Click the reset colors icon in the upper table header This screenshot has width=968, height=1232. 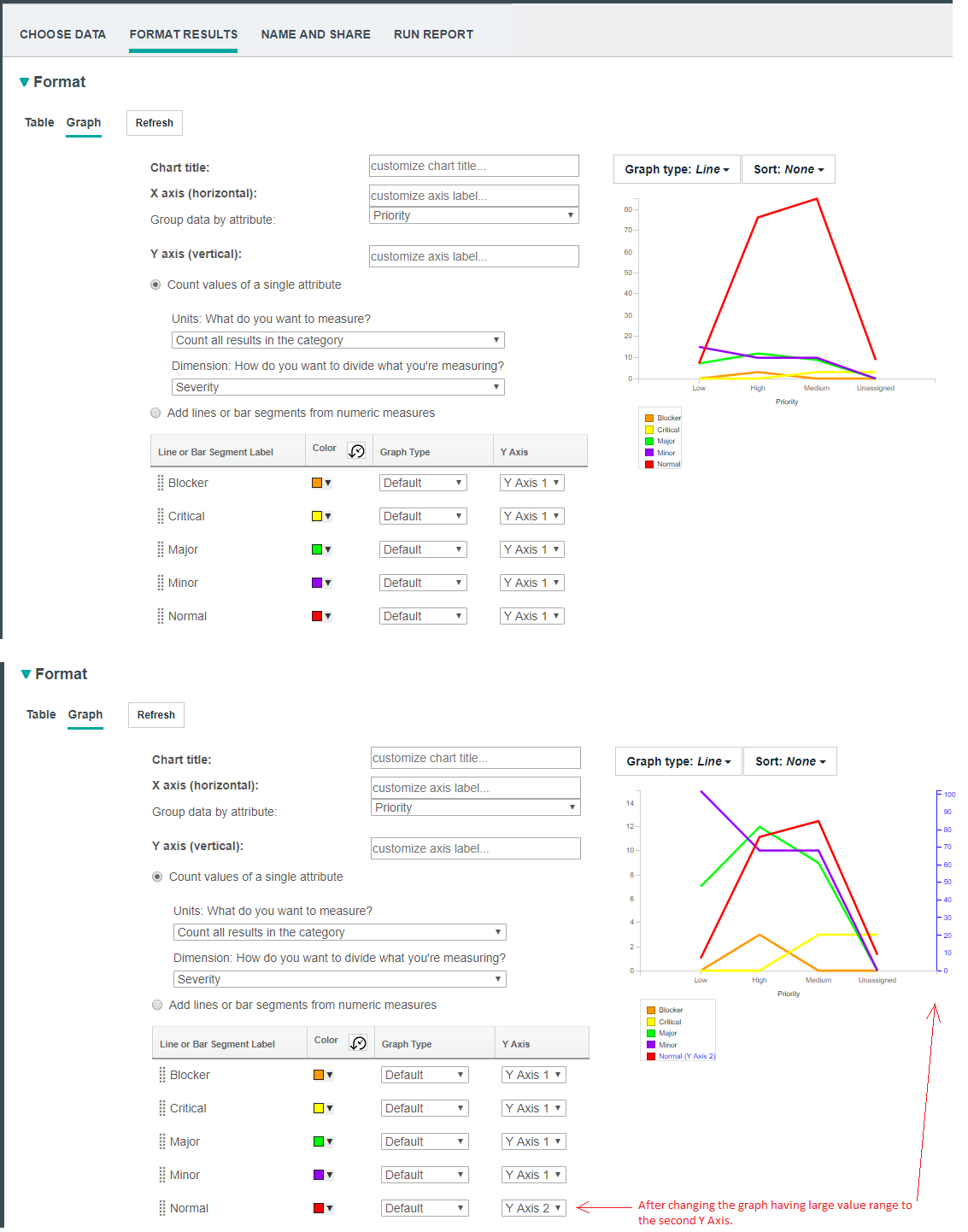(x=356, y=450)
